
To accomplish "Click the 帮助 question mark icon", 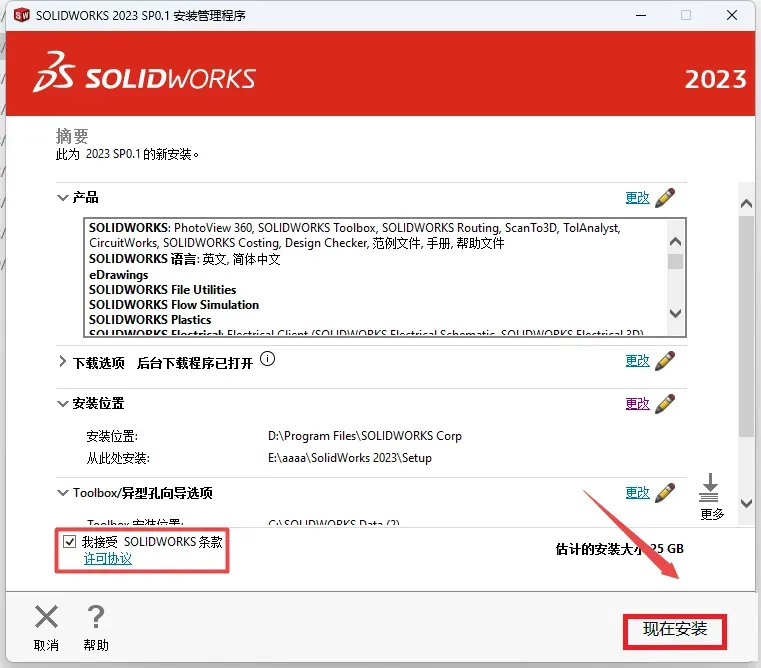I will click(96, 617).
